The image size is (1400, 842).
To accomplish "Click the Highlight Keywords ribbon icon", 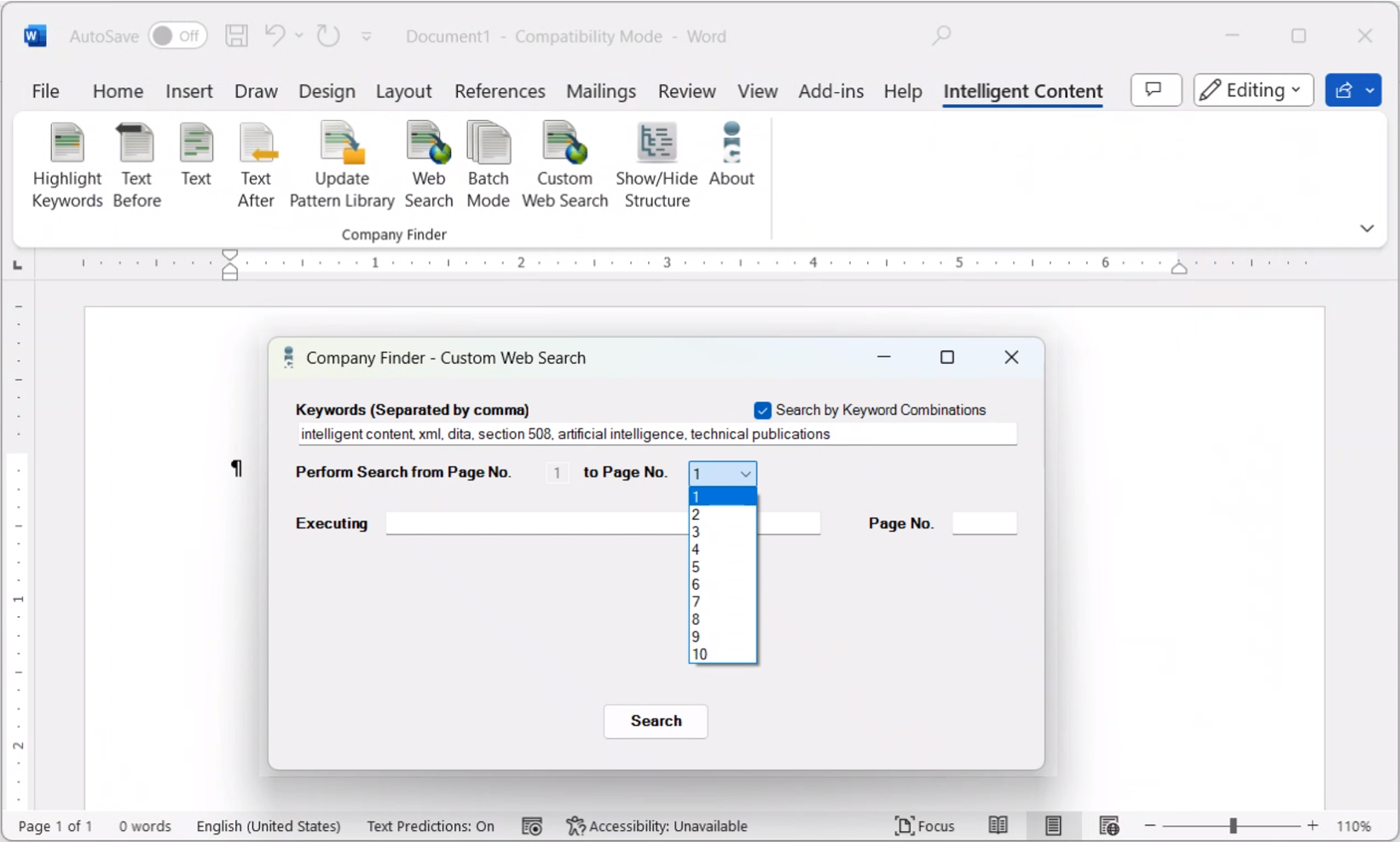I will coord(67,165).
